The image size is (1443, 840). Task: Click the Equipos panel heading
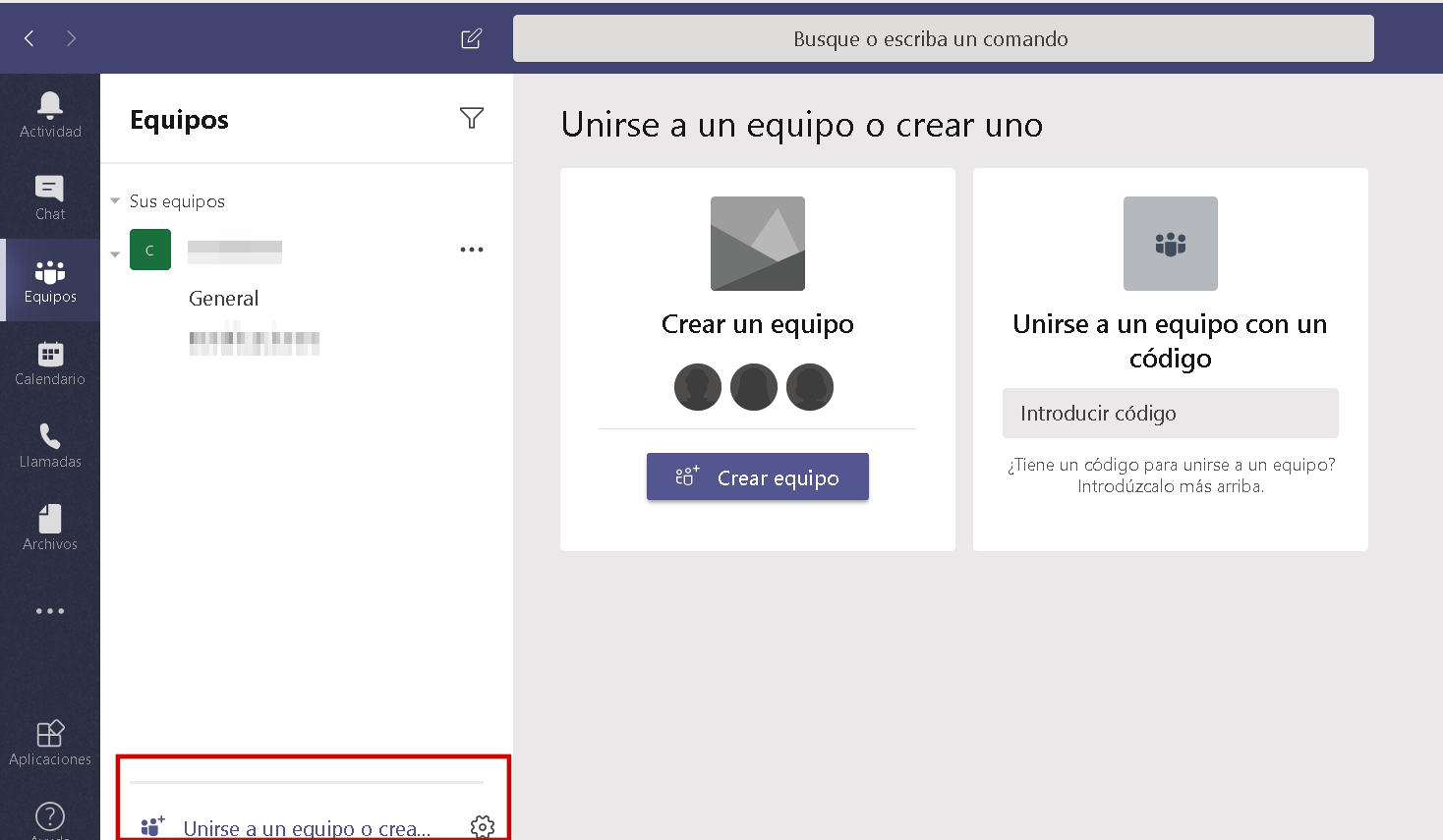(x=180, y=120)
